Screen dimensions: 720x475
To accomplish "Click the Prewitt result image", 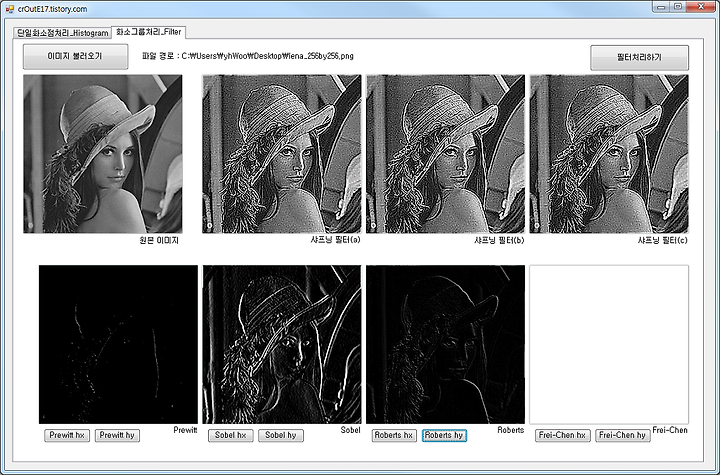I will coord(118,345).
